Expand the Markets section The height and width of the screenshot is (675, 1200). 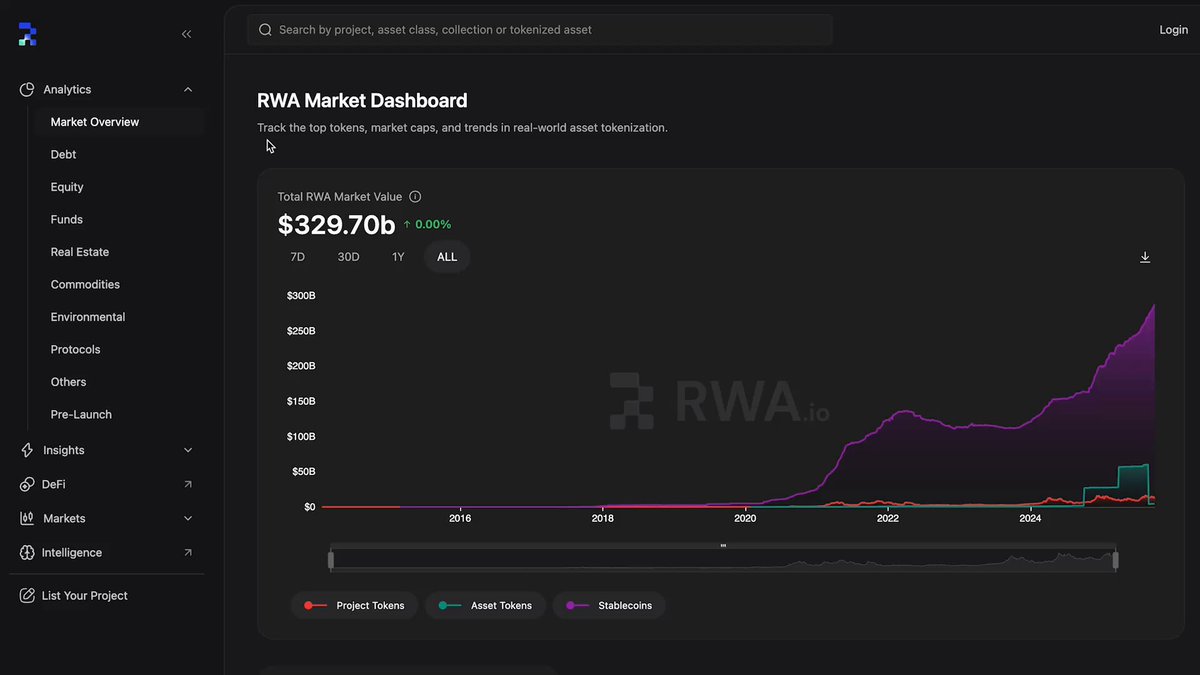tap(187, 518)
